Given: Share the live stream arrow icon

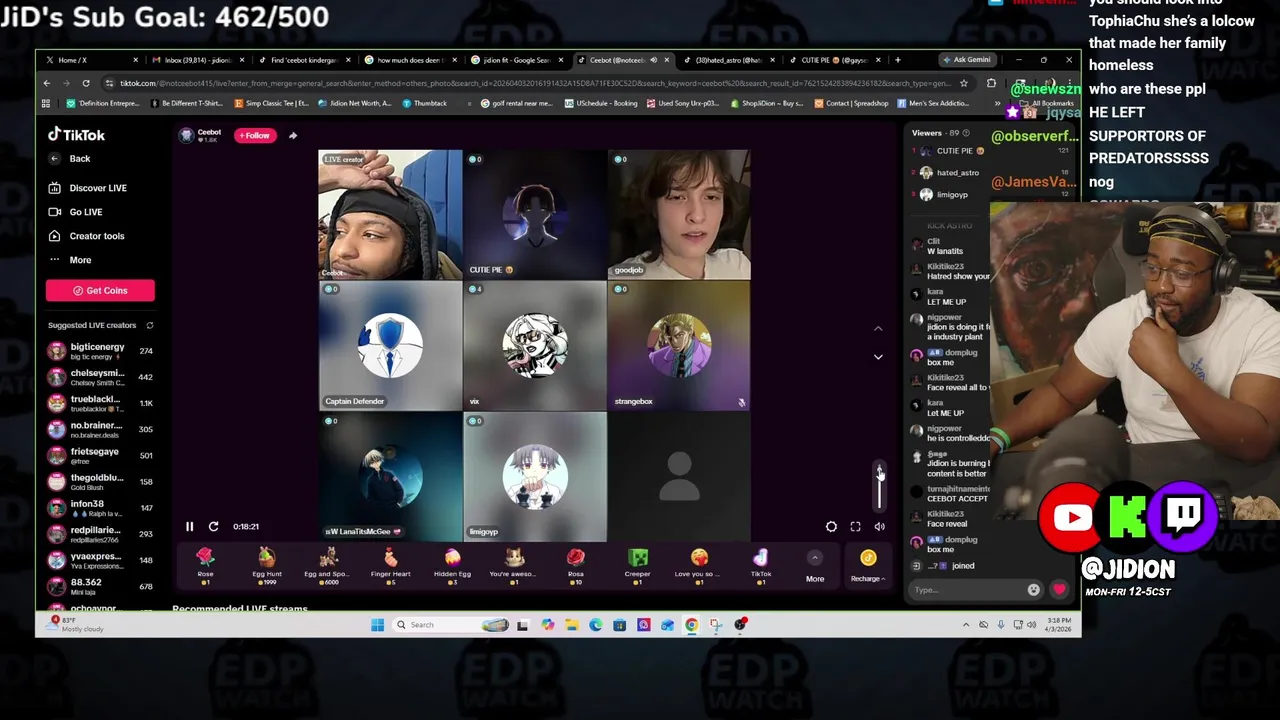Looking at the screenshot, I should (293, 135).
